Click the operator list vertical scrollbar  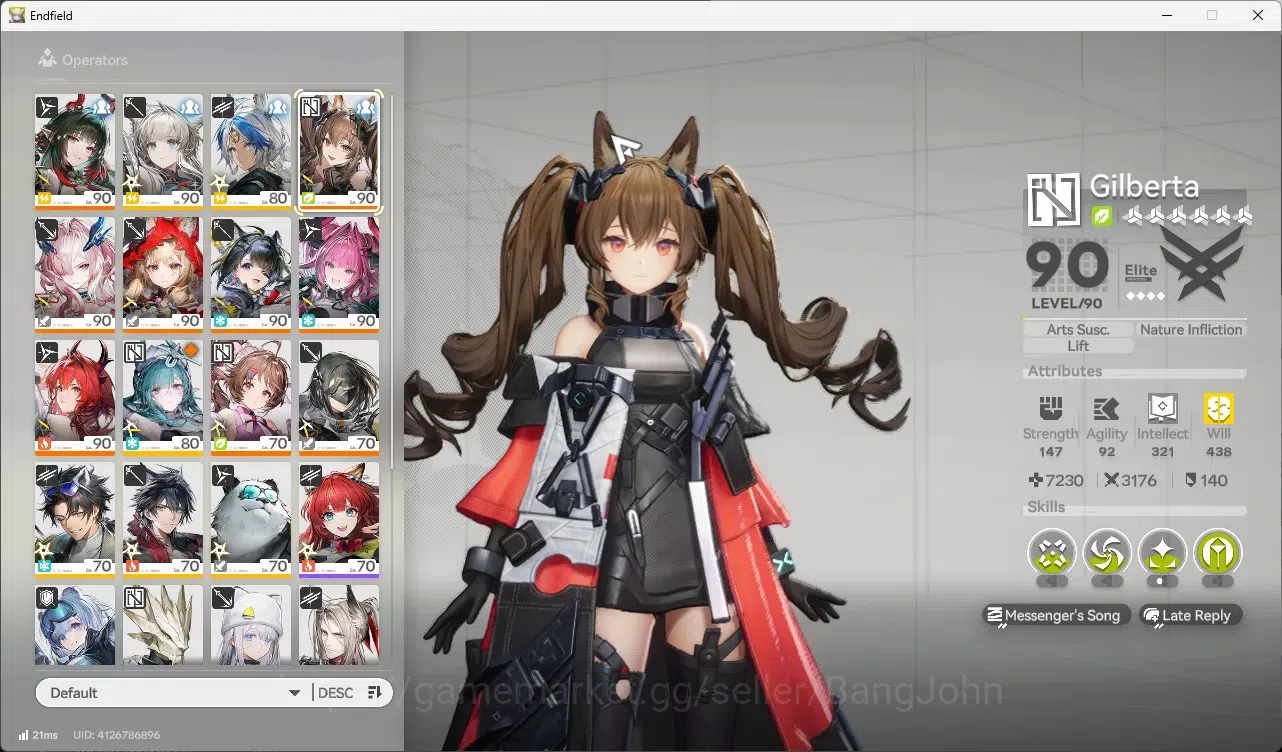coord(392,280)
